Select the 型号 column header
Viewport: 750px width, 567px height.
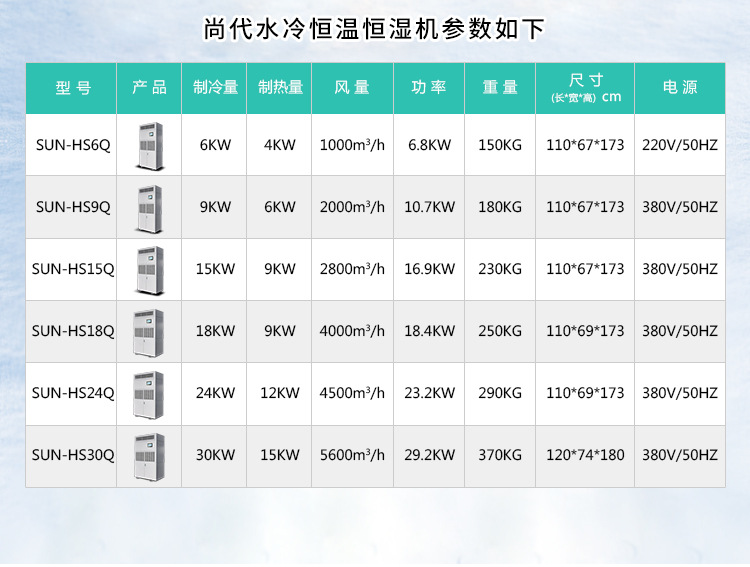71,88
